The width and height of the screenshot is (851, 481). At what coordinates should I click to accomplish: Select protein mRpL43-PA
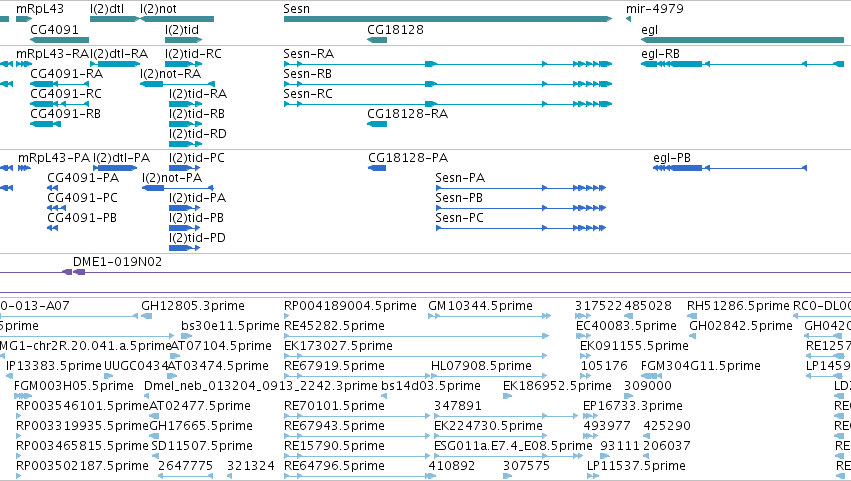[54, 158]
